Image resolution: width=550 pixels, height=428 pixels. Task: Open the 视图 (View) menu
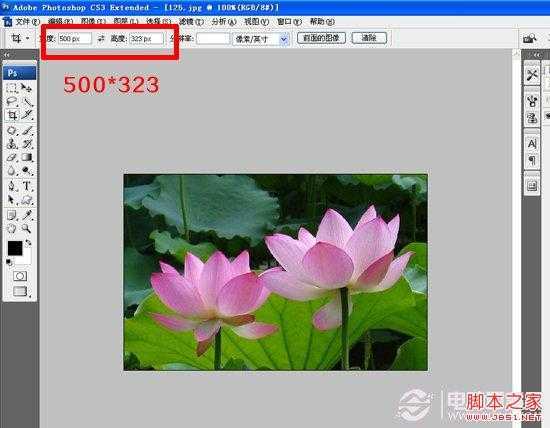click(257, 22)
